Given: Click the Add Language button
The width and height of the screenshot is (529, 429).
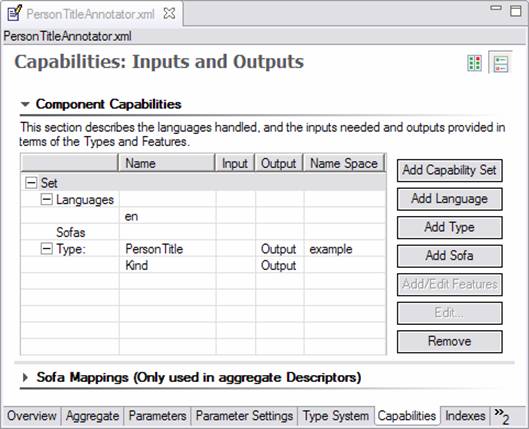Looking at the screenshot, I should [x=450, y=199].
